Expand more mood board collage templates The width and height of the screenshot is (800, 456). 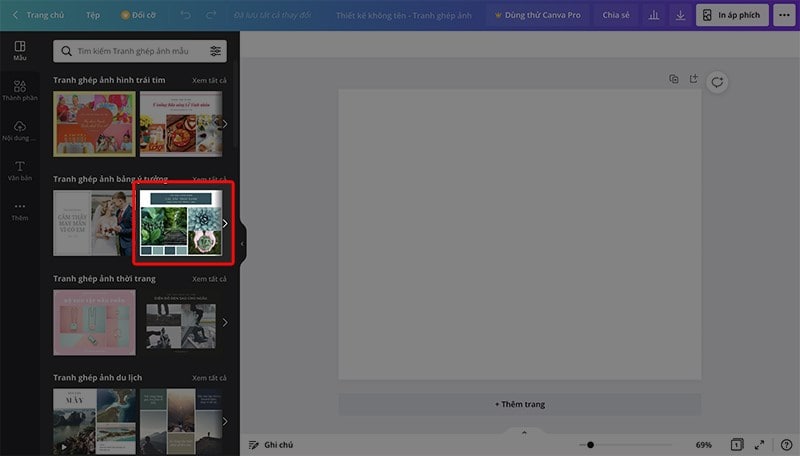pos(225,223)
